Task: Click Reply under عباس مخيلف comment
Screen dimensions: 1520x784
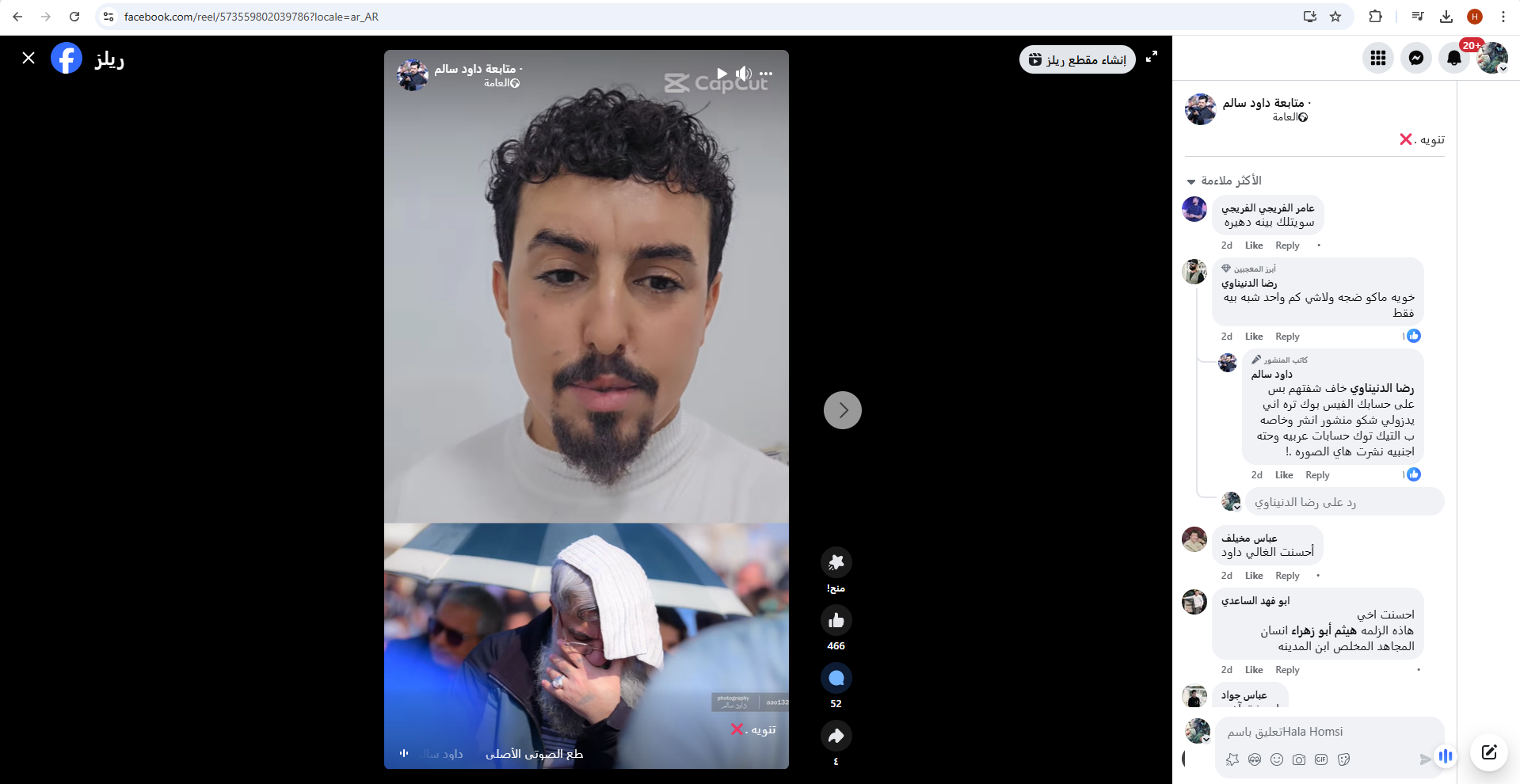Action: (x=1287, y=576)
